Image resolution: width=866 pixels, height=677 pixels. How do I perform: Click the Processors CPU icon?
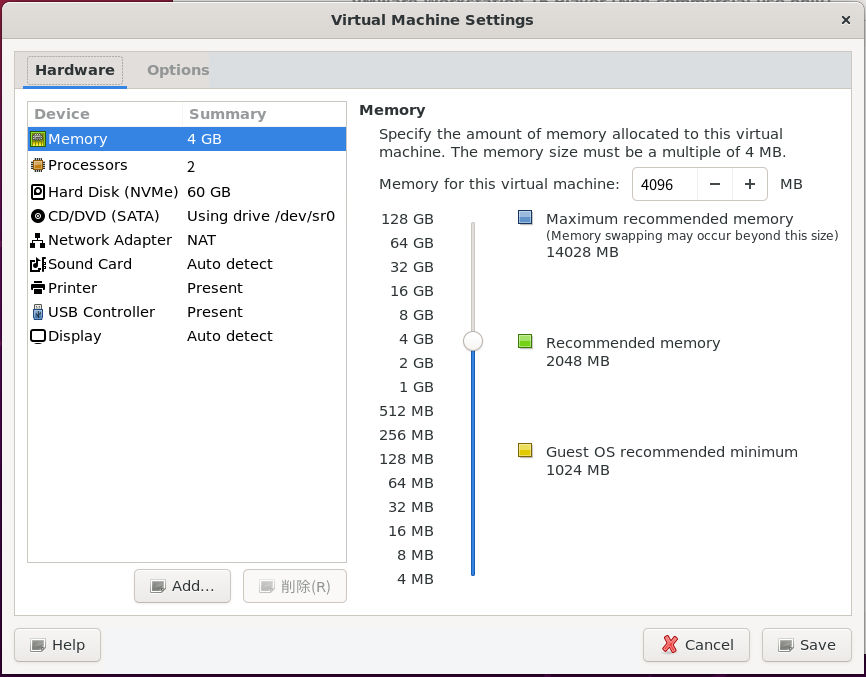tap(38, 165)
